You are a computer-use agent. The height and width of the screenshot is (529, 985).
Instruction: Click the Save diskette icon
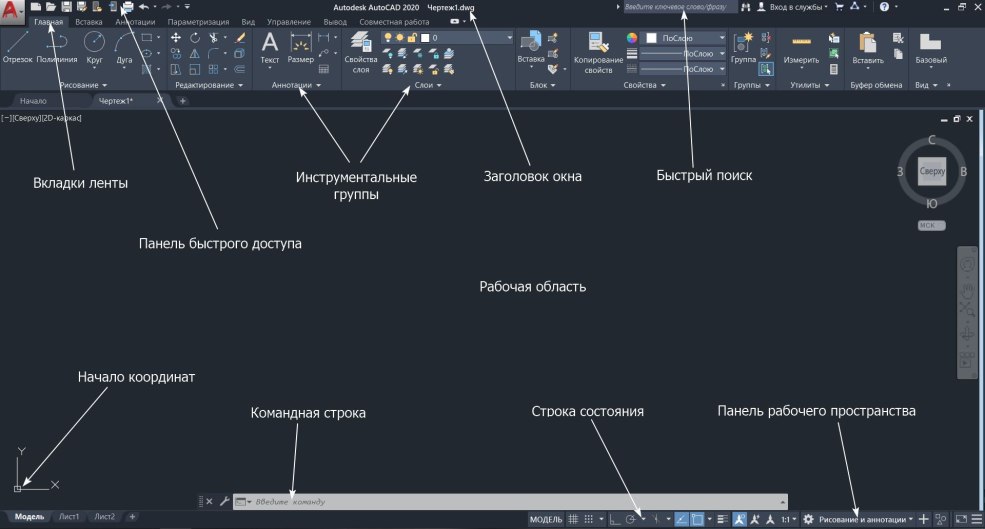coord(66,7)
